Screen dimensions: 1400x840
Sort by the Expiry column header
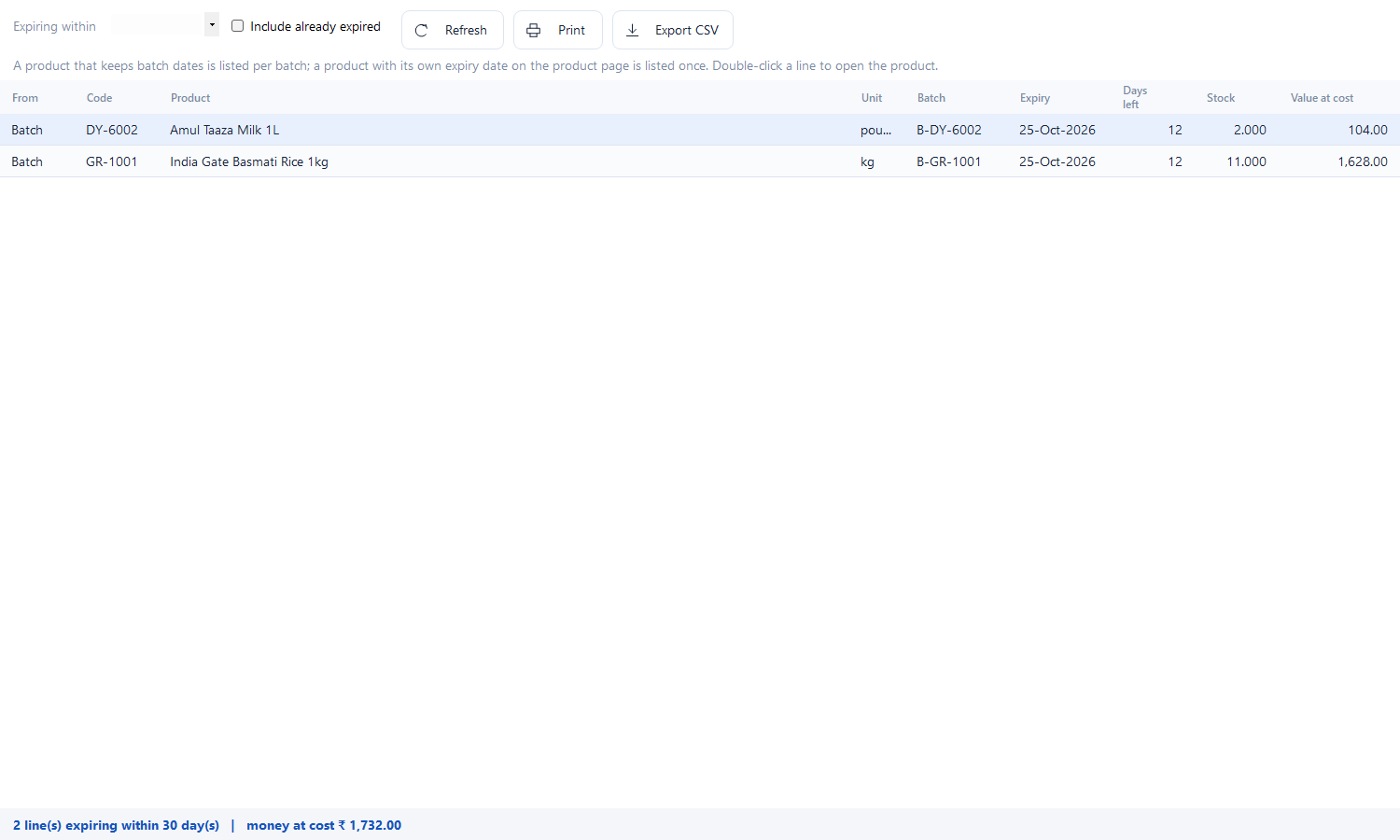1035,98
